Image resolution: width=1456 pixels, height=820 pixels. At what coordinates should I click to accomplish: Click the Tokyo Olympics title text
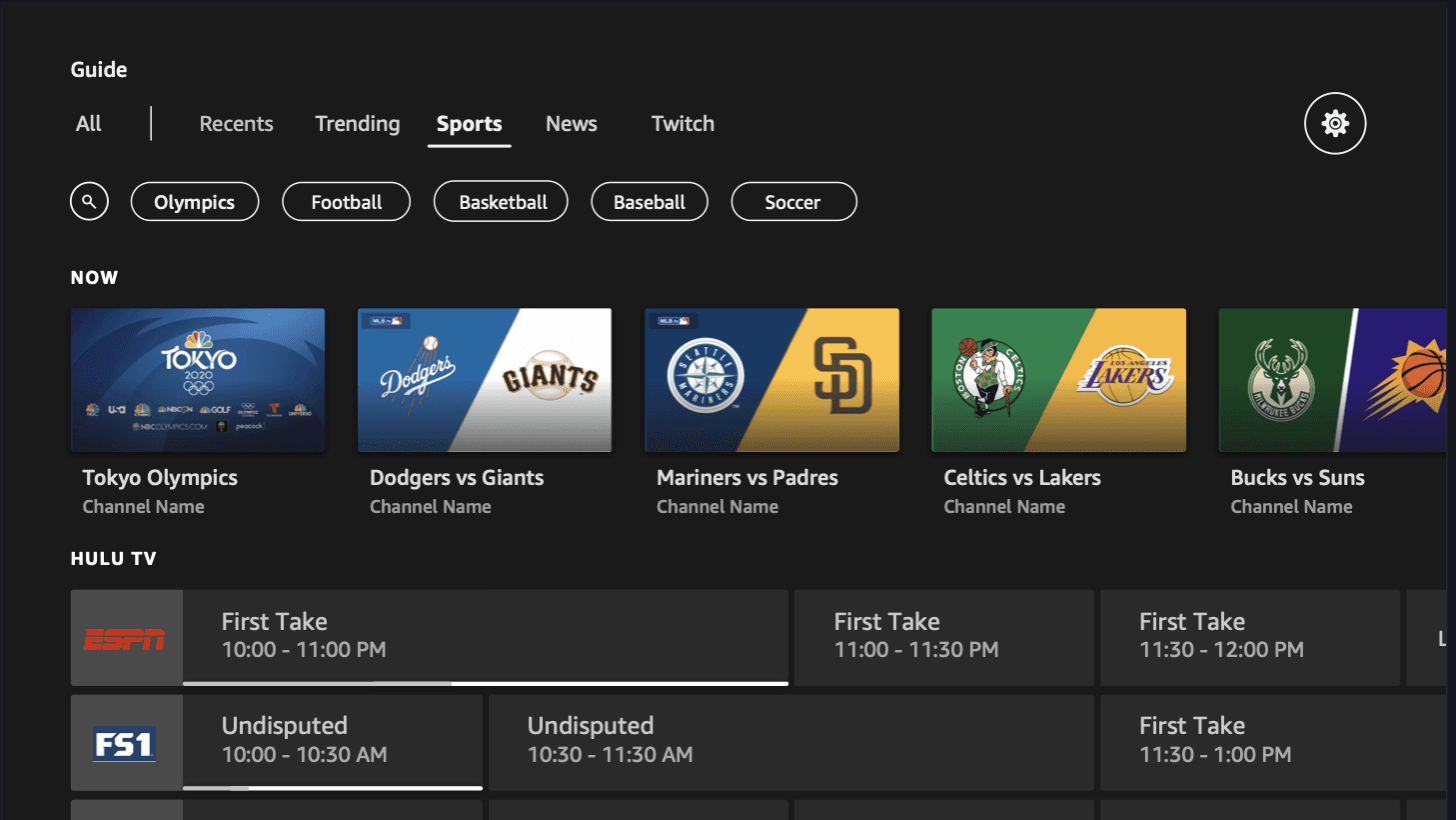tap(160, 478)
